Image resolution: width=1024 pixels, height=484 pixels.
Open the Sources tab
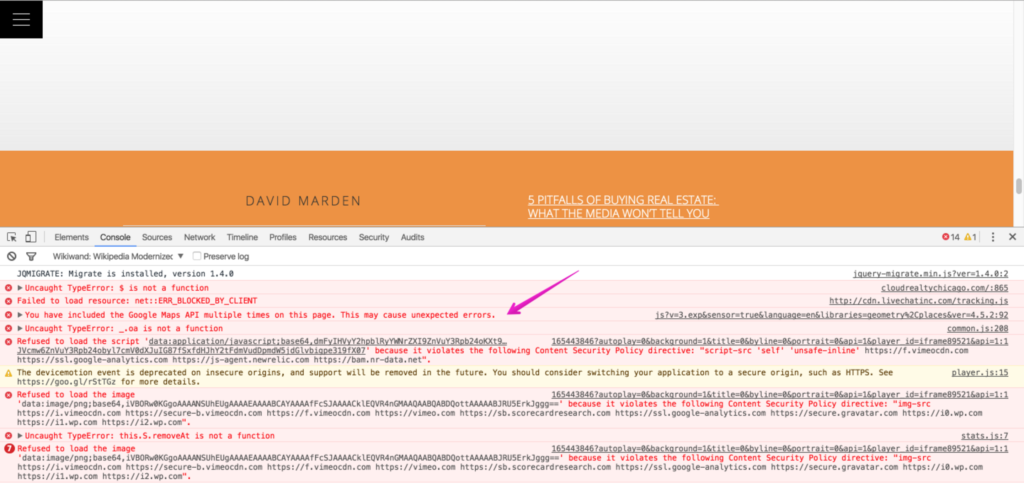click(x=157, y=237)
